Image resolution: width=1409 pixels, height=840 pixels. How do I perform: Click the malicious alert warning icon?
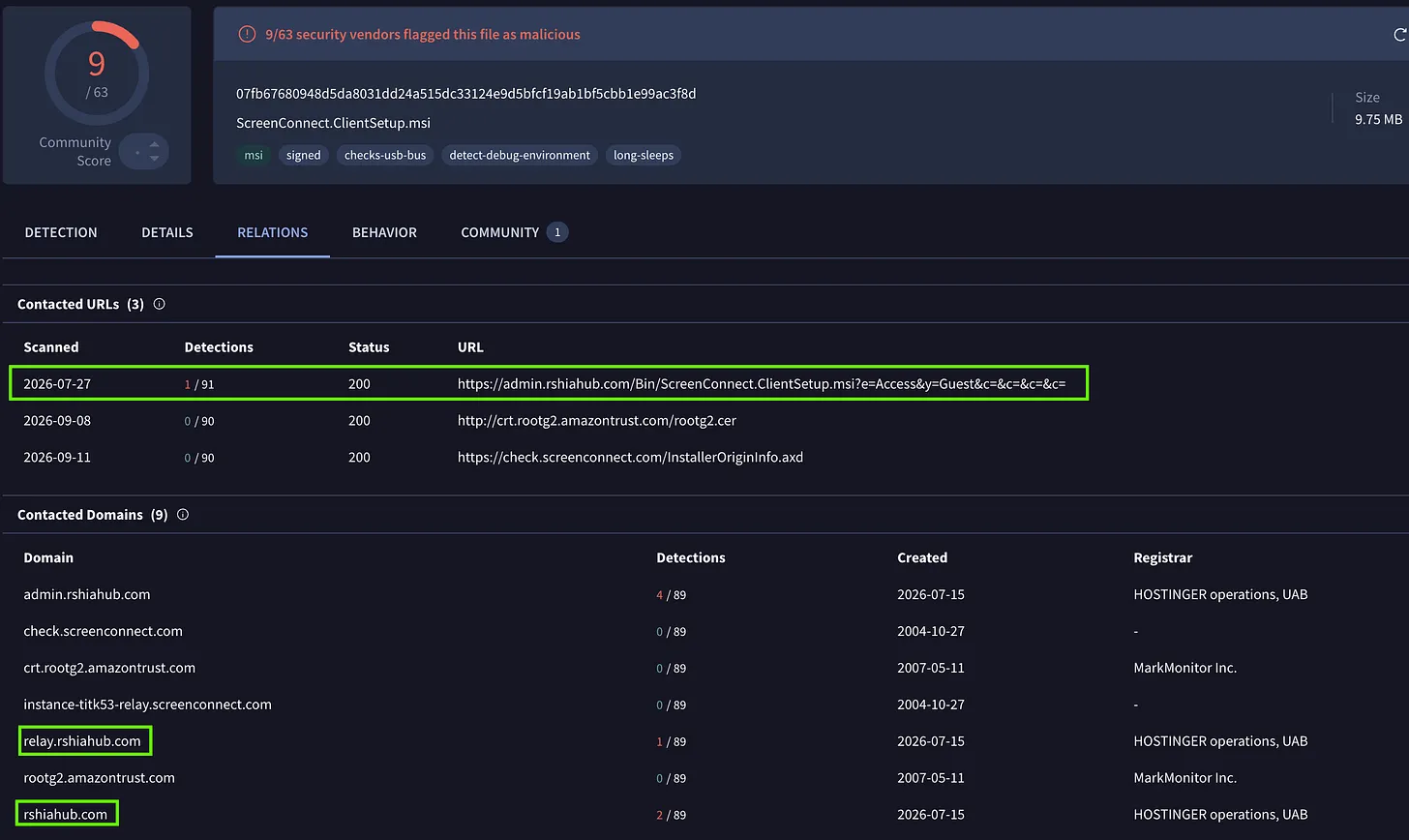coord(247,35)
